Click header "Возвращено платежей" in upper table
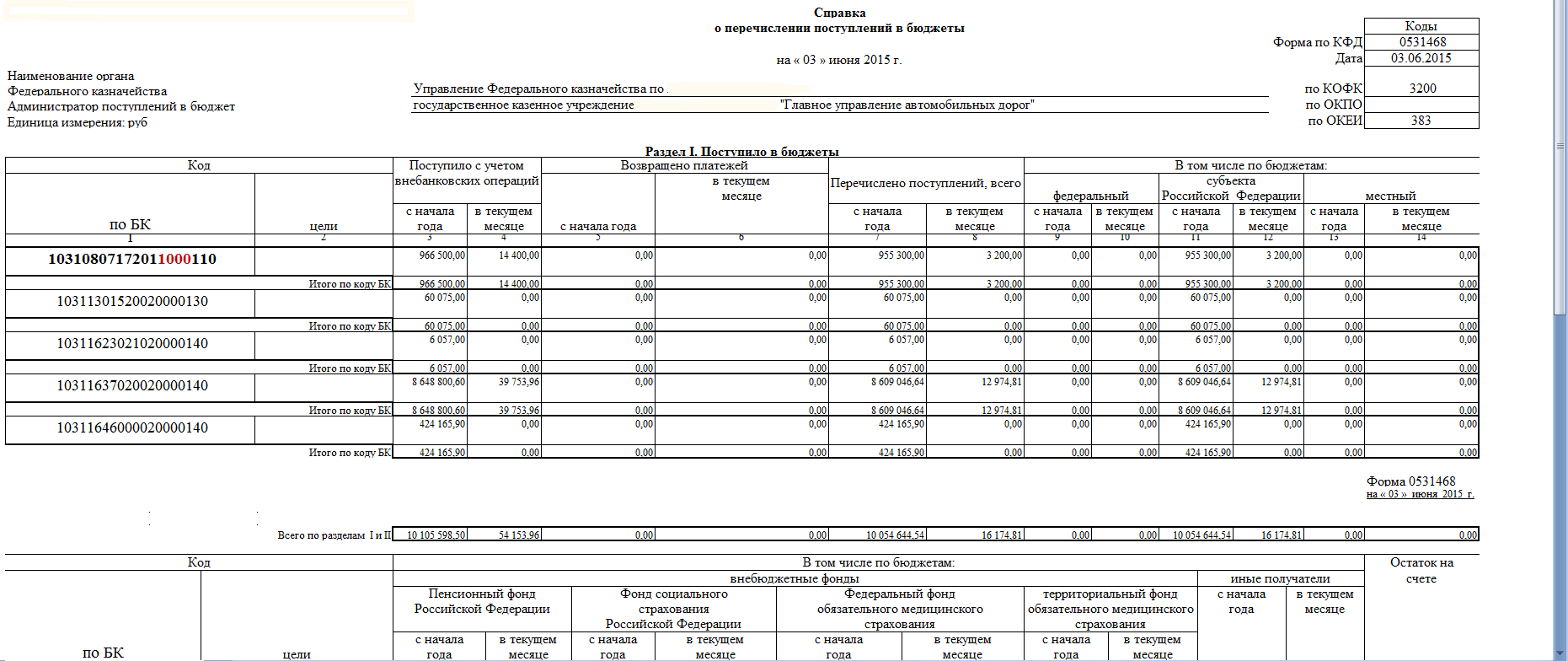 [x=684, y=165]
